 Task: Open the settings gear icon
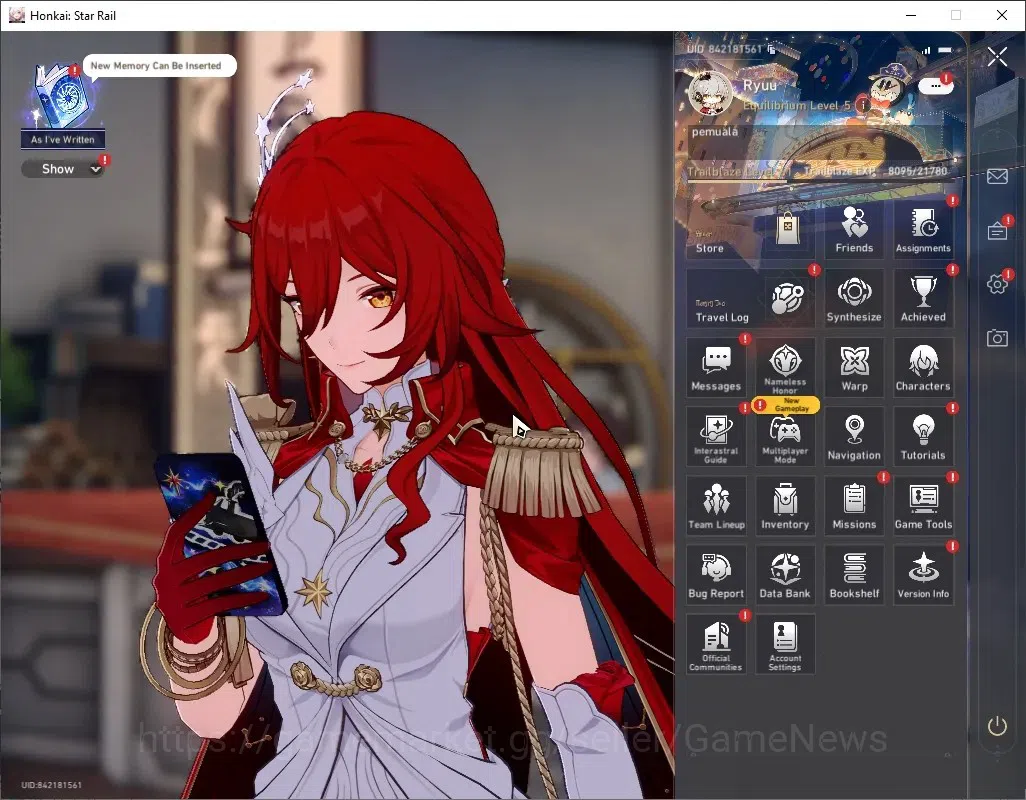(997, 284)
